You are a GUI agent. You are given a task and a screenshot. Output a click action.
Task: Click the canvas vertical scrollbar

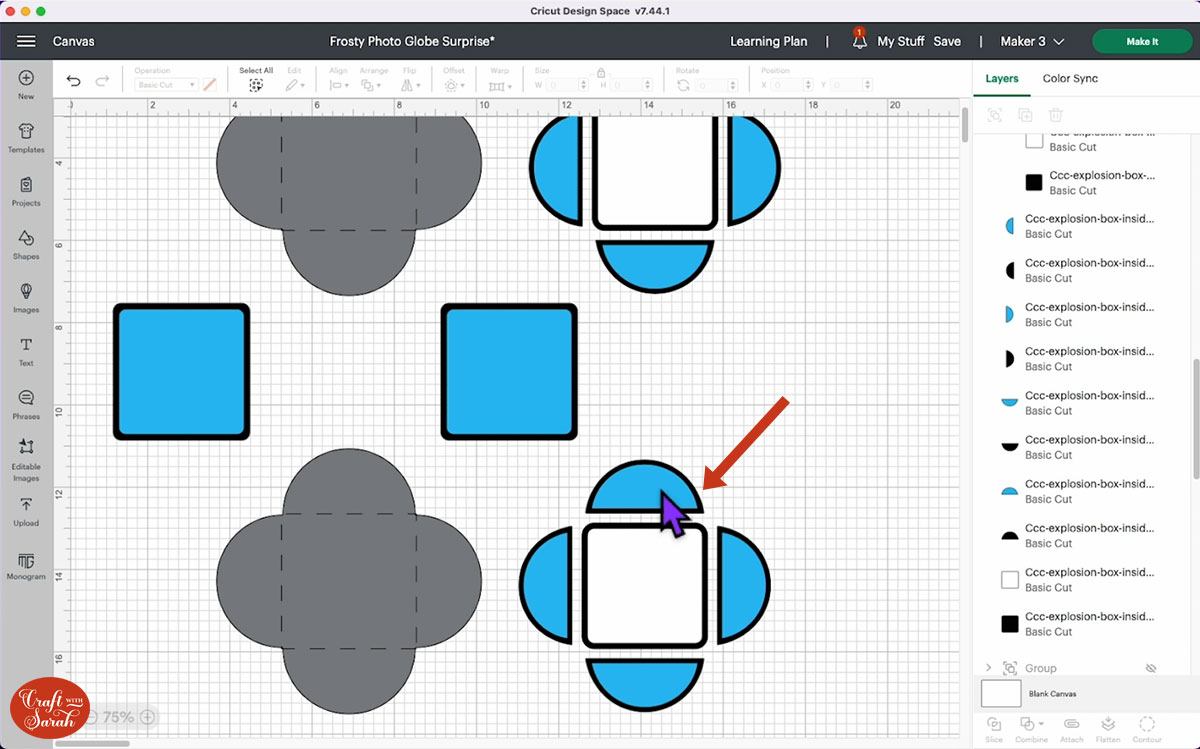point(965,125)
